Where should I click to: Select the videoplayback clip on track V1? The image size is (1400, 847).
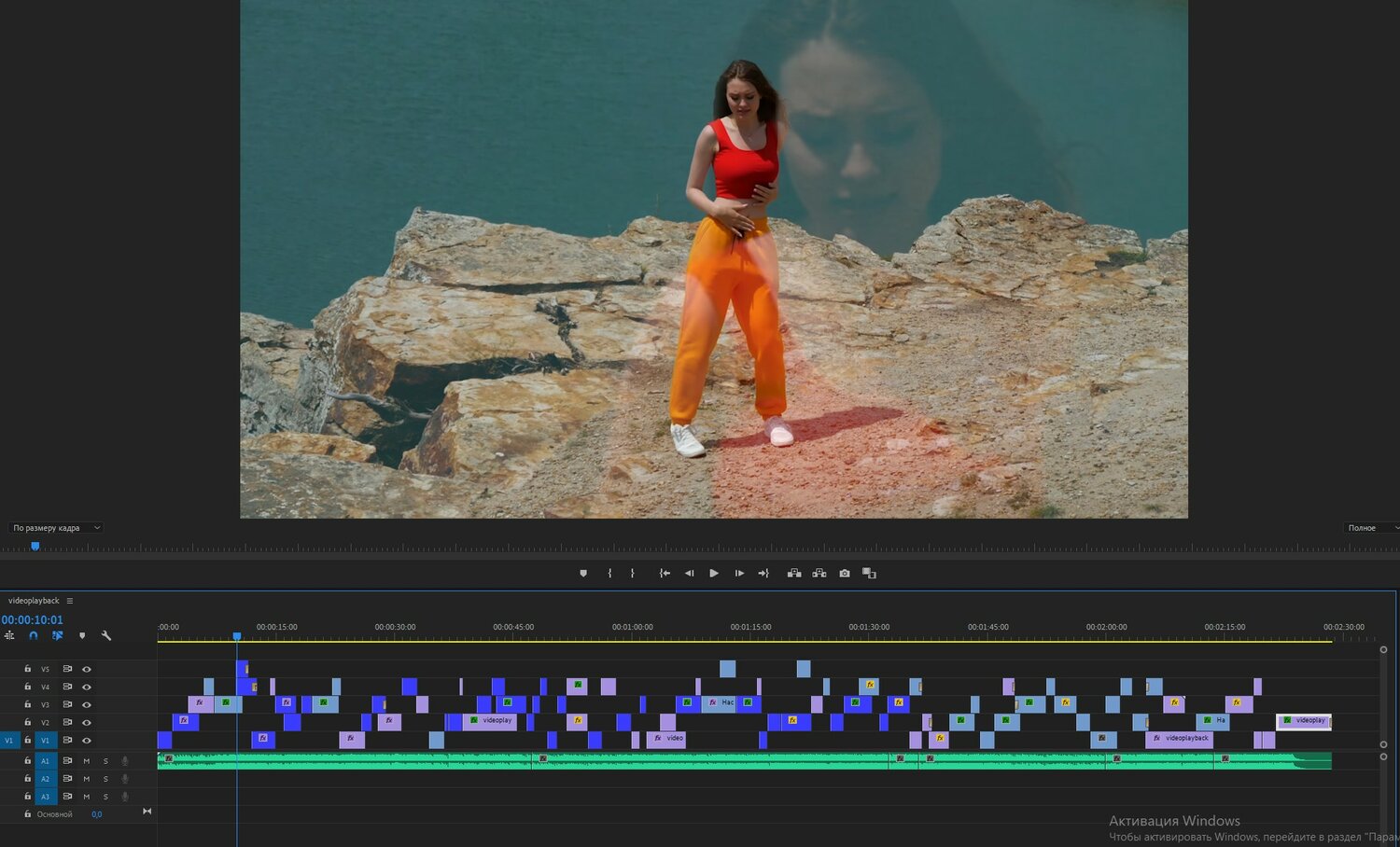[1179, 740]
